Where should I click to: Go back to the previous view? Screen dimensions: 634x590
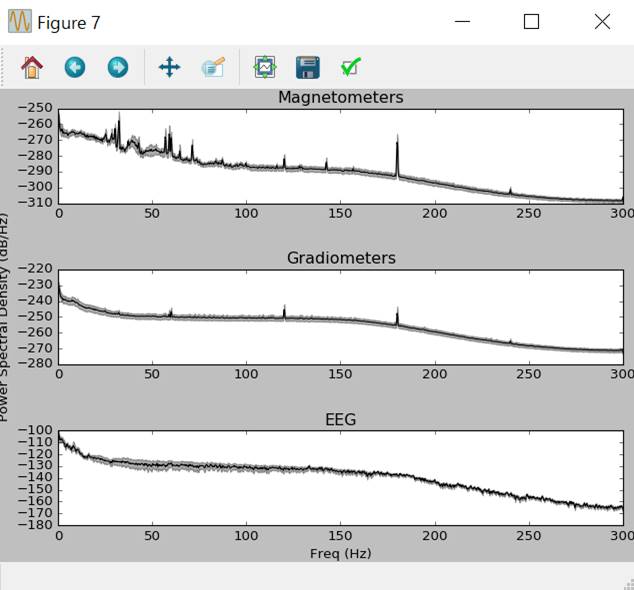(x=75, y=67)
